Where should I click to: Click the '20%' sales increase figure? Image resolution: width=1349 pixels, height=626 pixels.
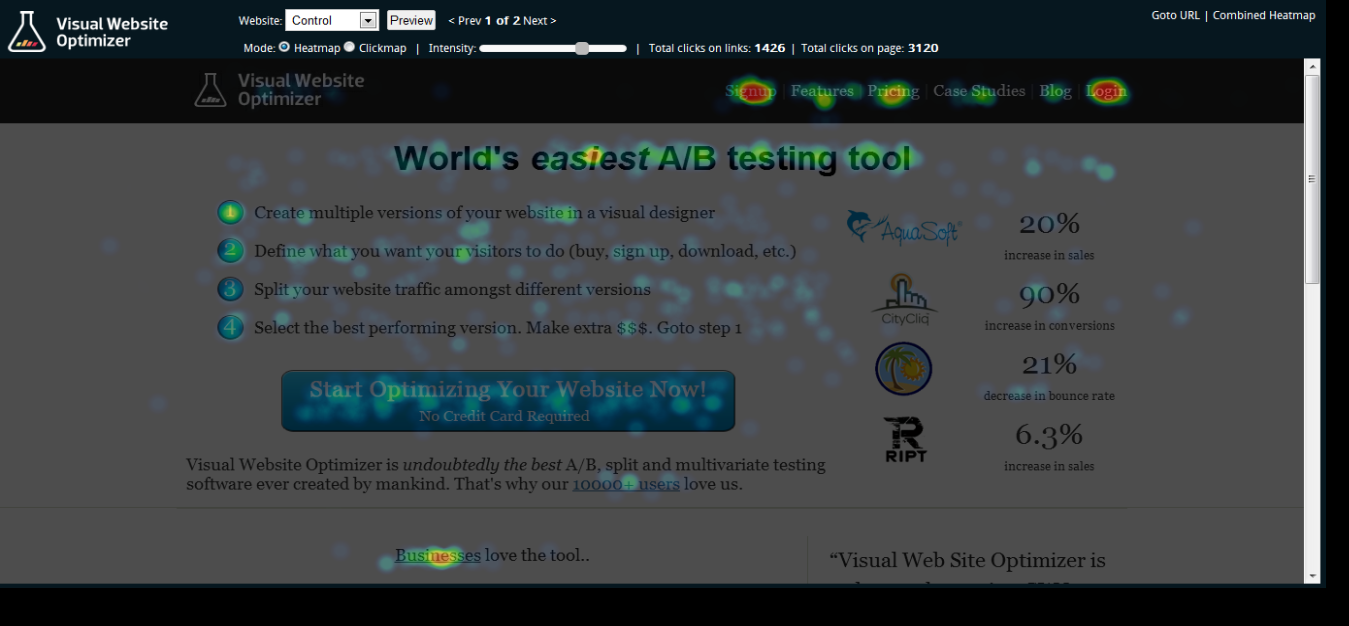click(1049, 223)
